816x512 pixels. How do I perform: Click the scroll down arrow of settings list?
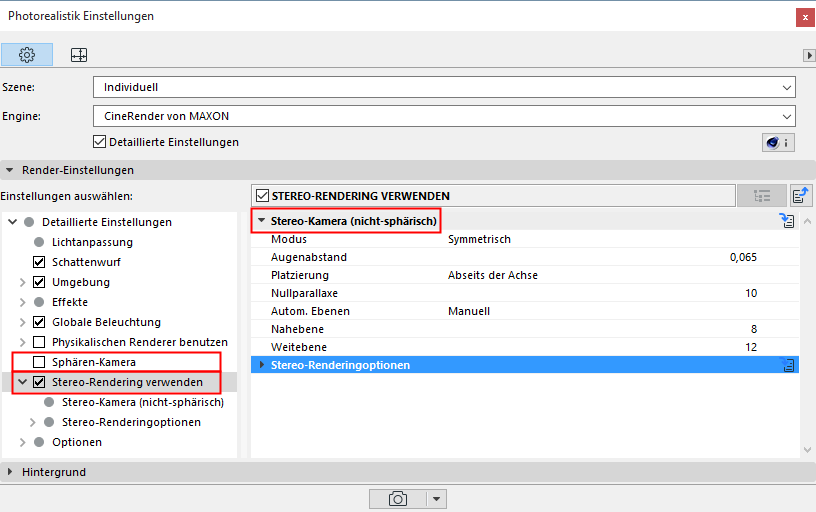click(807, 450)
